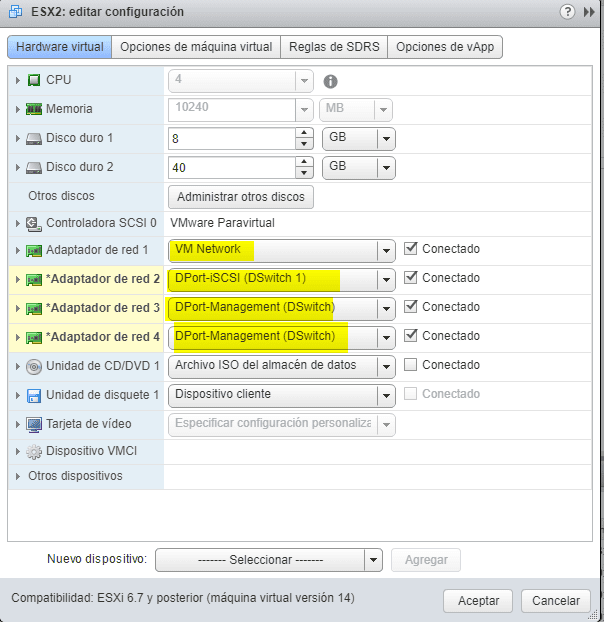This screenshot has width=604, height=622.
Task: Decrease Disco duro 2 size with down arrow
Action: click(x=304, y=173)
